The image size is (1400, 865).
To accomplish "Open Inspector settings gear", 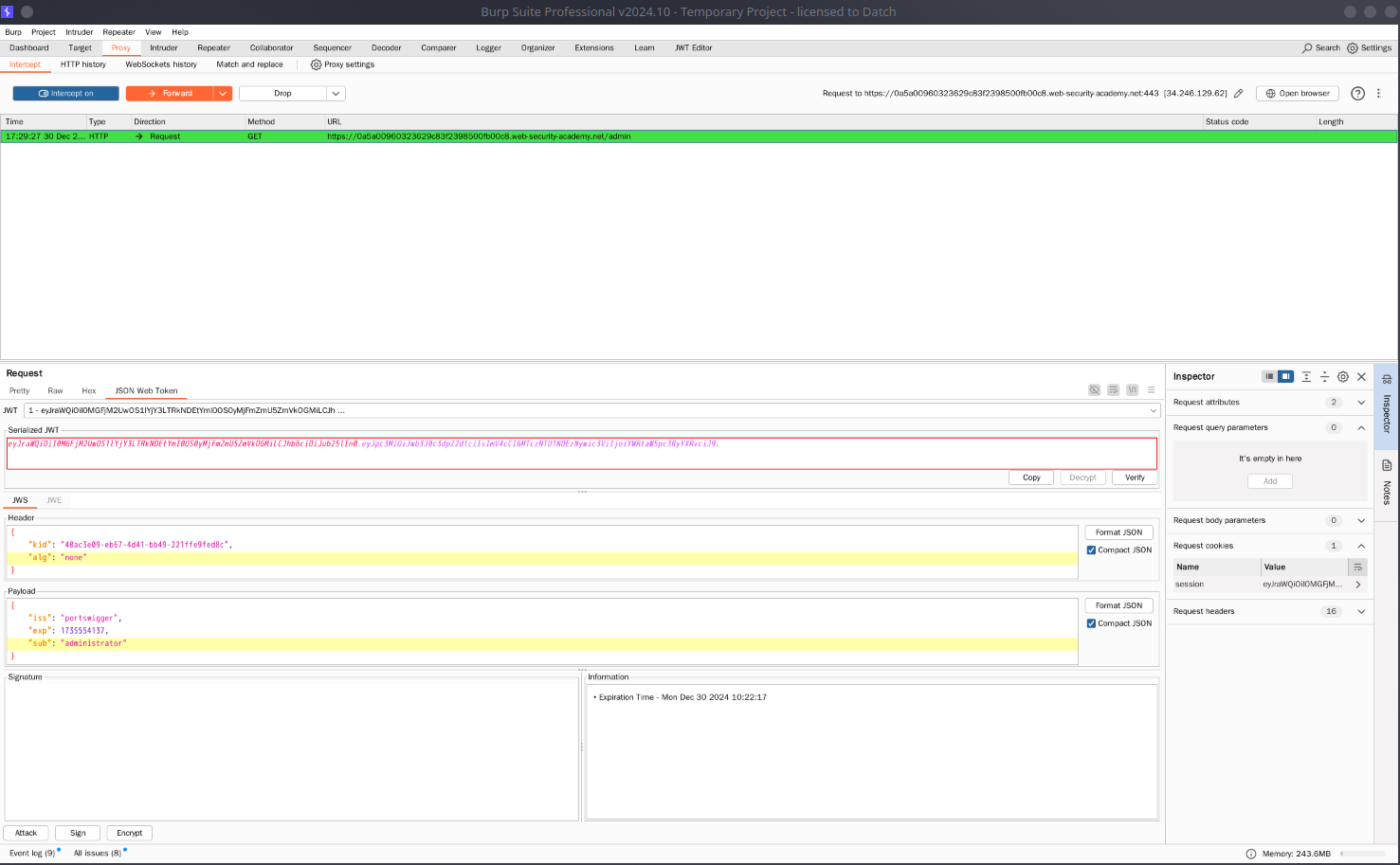I will (1343, 376).
